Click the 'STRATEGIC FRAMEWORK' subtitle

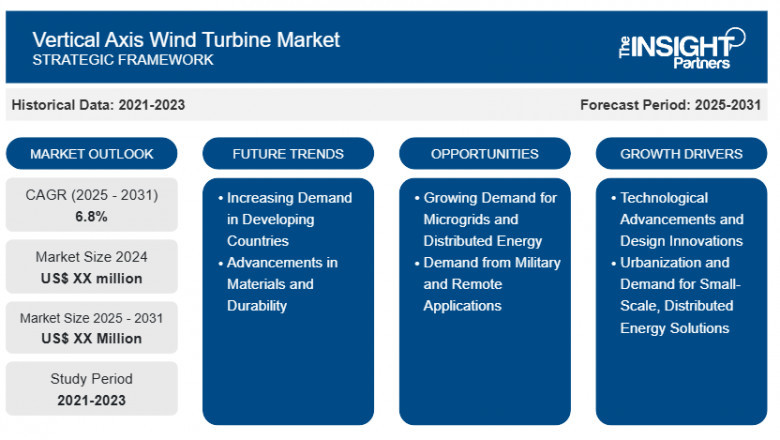[x=123, y=60]
